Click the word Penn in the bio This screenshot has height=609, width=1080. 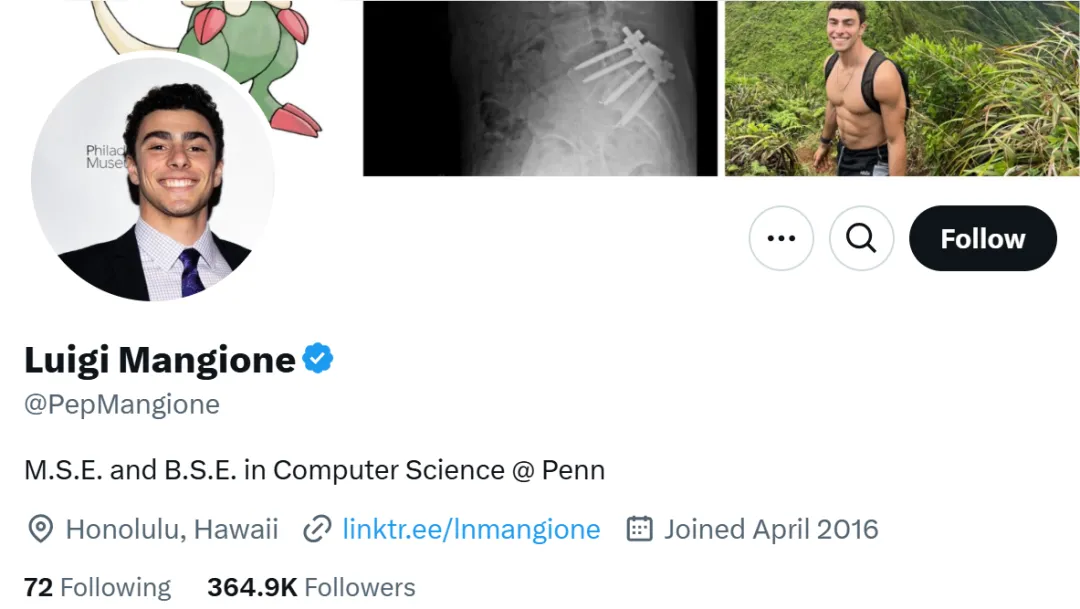(573, 470)
